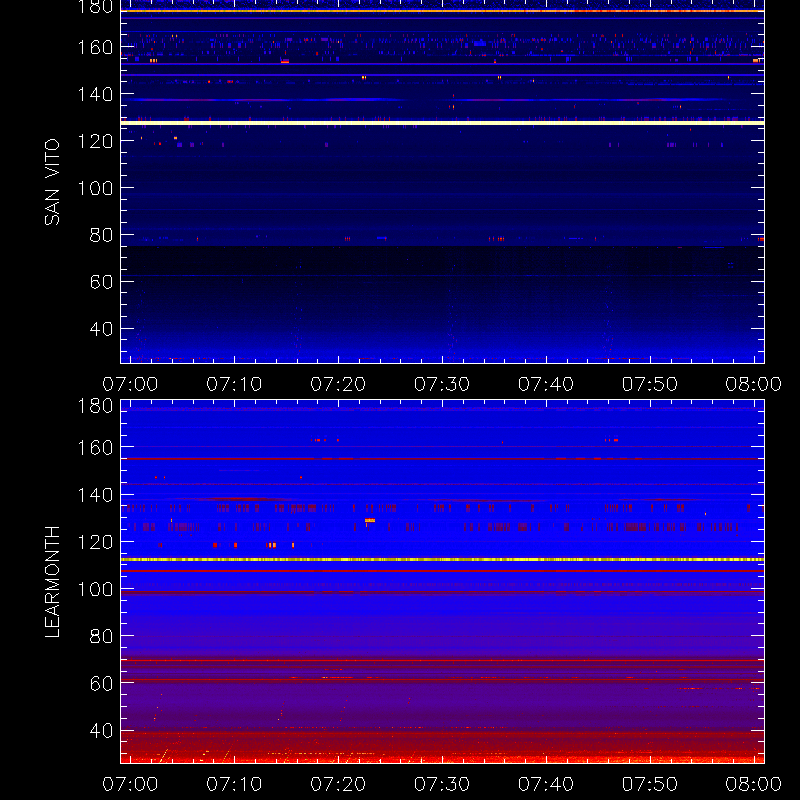
Task: Click 07:10 time label under San Vito plot
Action: (x=234, y=384)
